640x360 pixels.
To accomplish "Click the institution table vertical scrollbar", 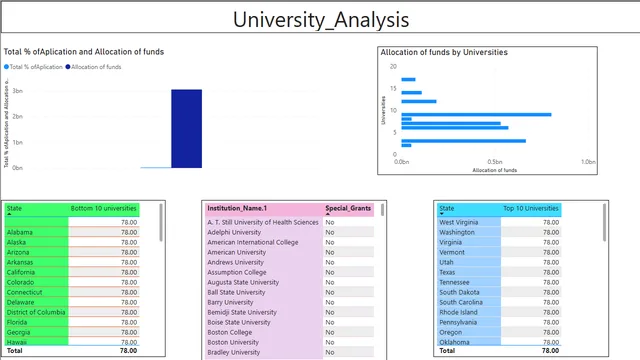I will 382,210.
